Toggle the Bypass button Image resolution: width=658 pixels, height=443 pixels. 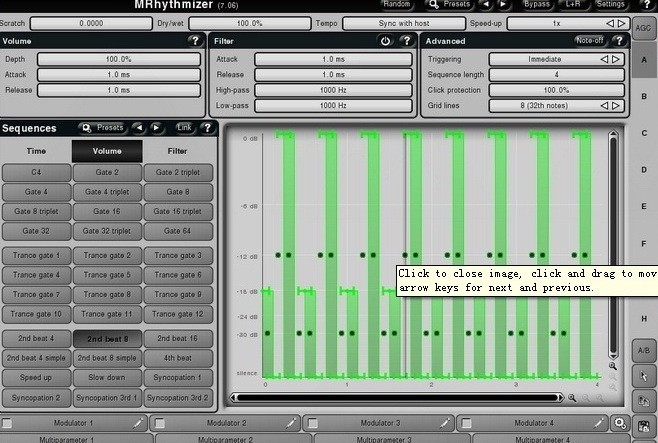[x=536, y=4]
